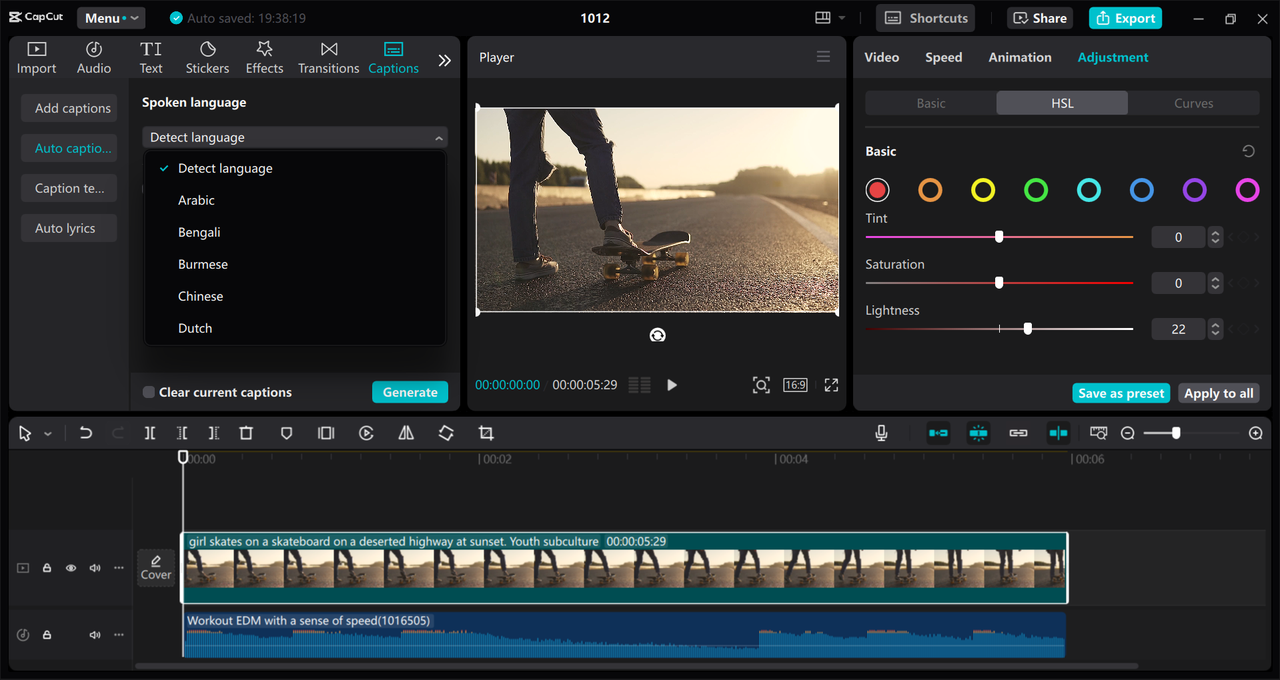Start voiceover recording with microphone icon
Viewport: 1280px width, 680px height.
pos(881,433)
